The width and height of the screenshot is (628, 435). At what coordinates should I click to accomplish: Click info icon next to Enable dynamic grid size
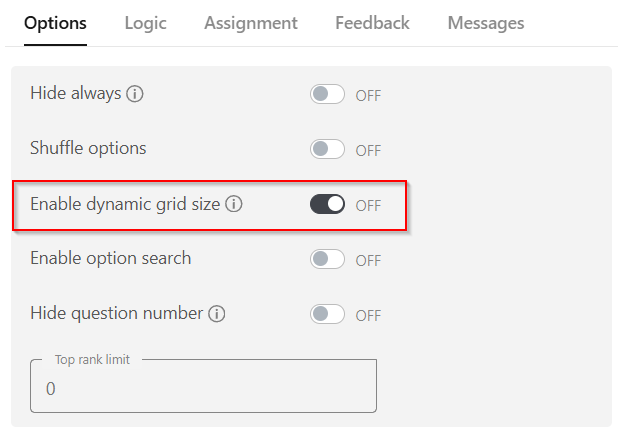pyautogui.click(x=234, y=204)
